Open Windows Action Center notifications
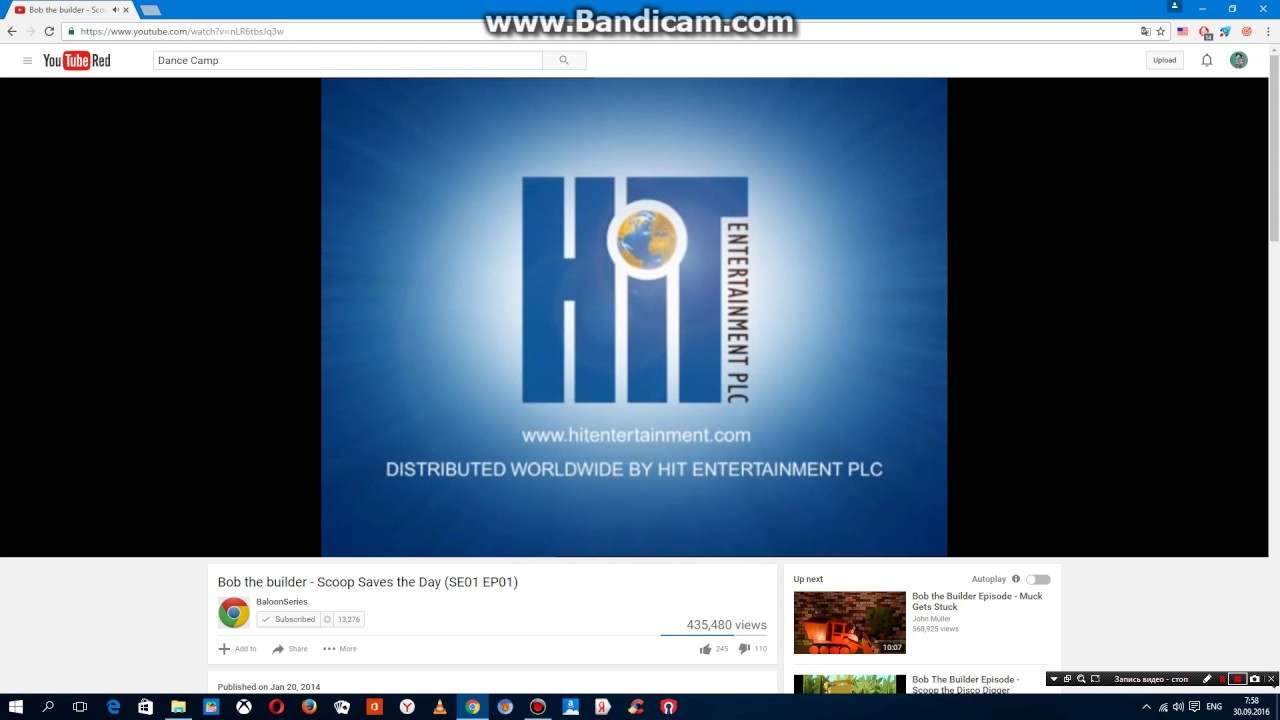The width and height of the screenshot is (1280, 720). point(1194,707)
